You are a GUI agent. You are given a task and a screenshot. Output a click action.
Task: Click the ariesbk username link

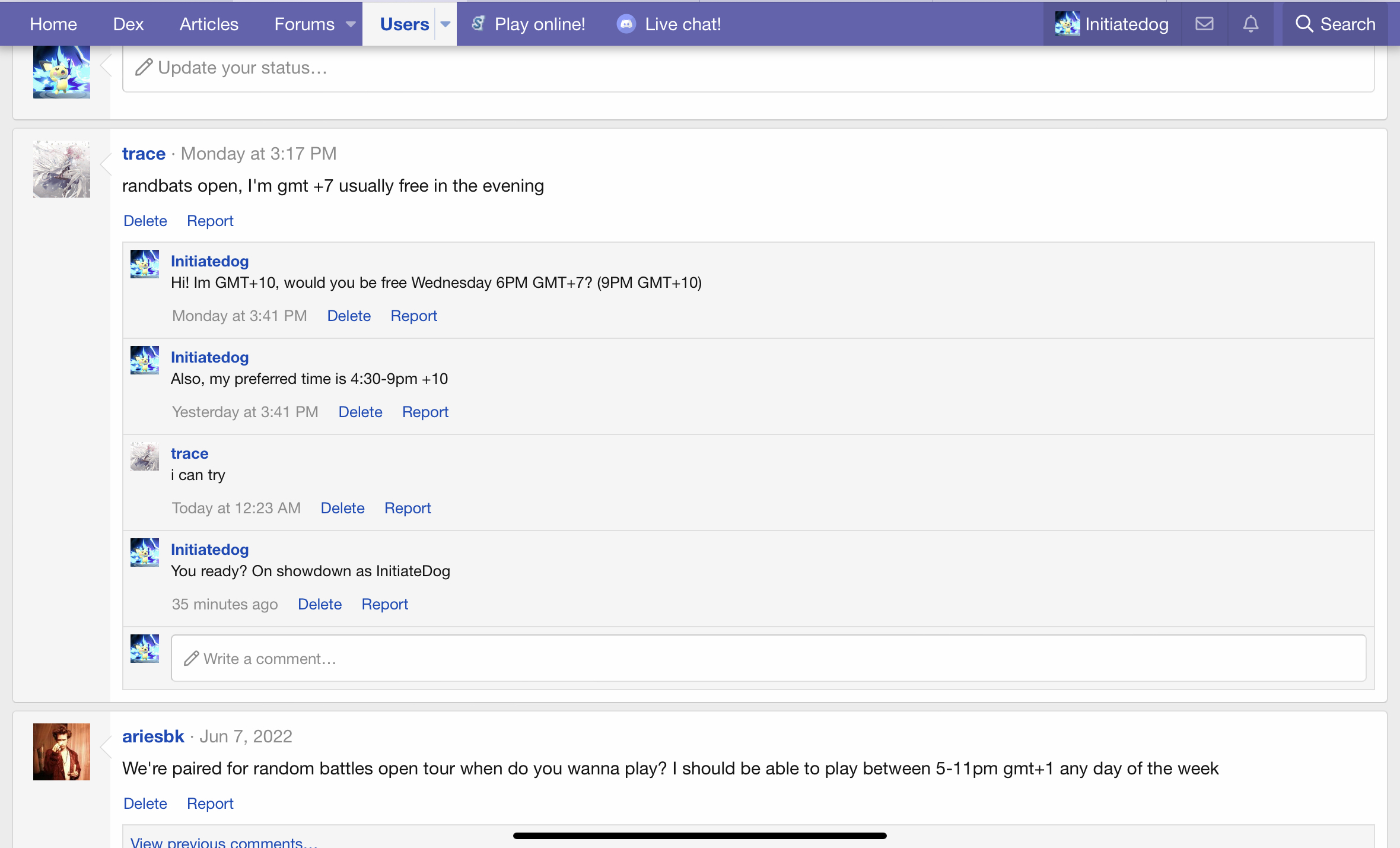153,736
